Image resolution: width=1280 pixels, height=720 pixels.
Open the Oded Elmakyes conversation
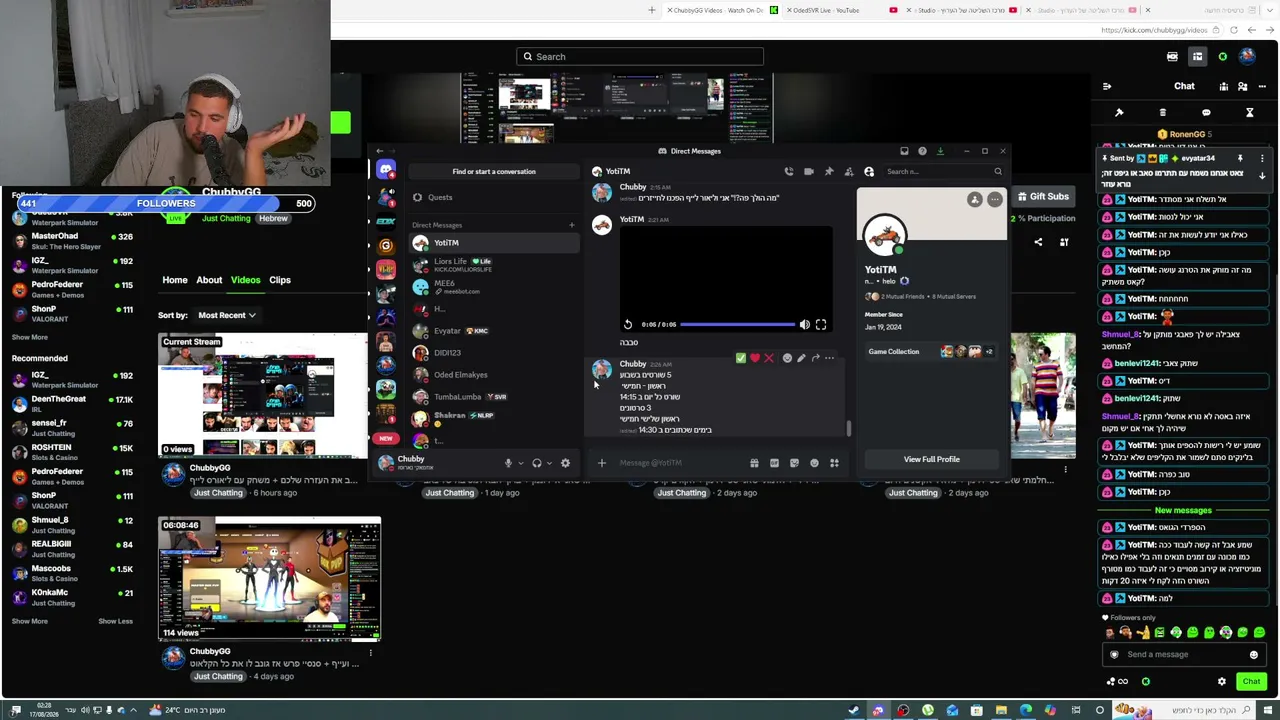point(493,375)
